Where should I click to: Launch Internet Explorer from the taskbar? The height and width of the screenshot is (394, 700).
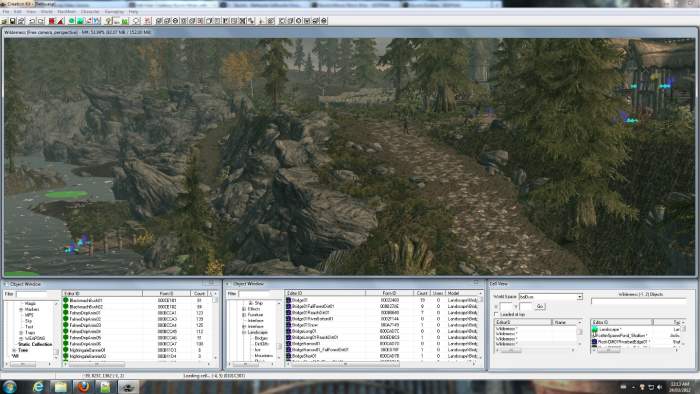coord(38,386)
